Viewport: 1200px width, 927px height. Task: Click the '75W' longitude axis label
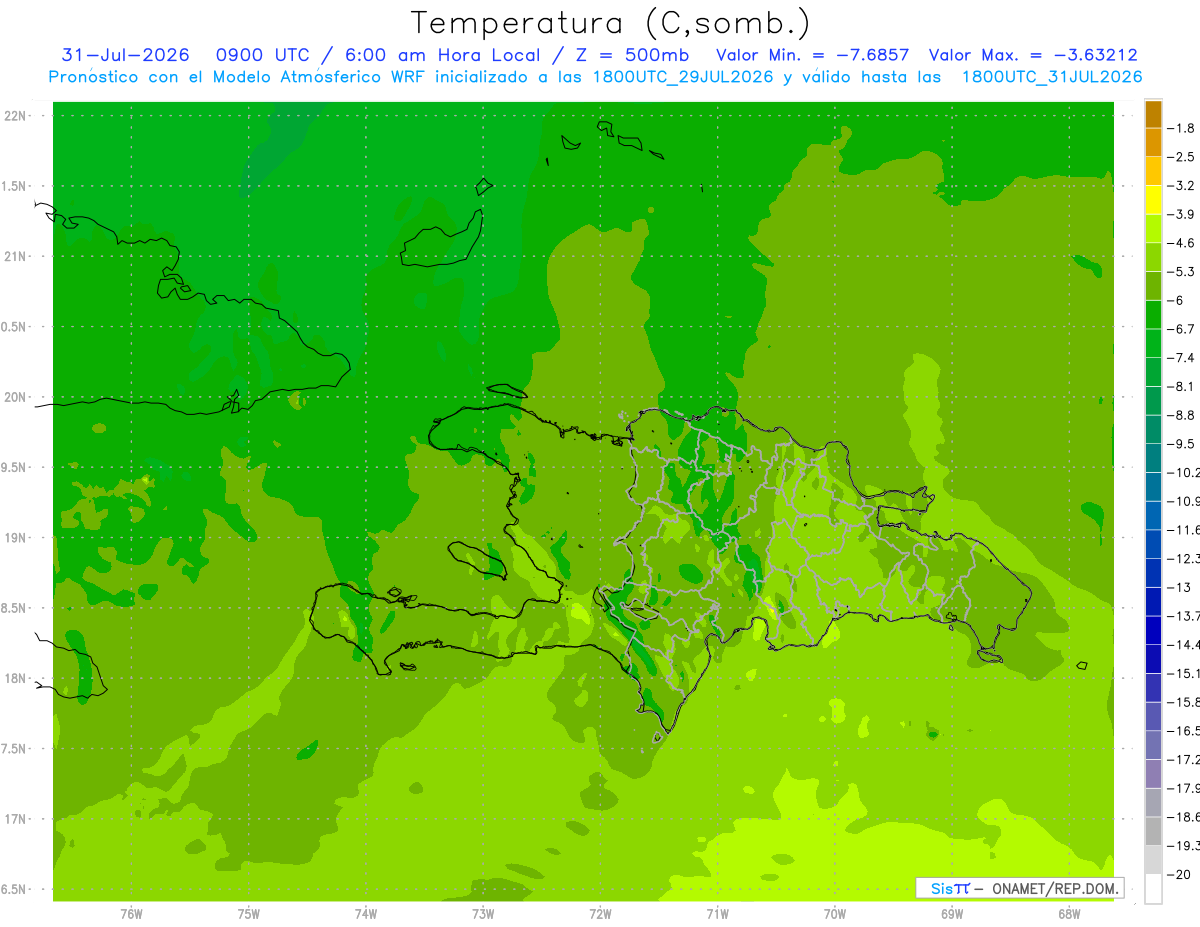249,914
